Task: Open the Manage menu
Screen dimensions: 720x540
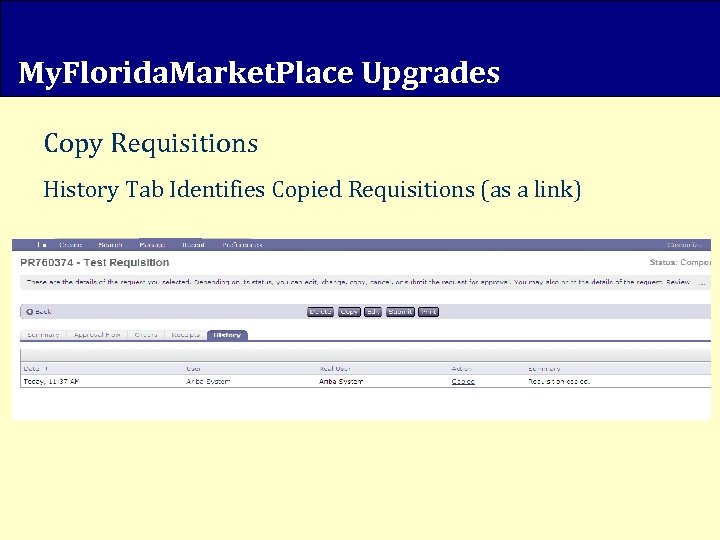Action: click(x=152, y=245)
